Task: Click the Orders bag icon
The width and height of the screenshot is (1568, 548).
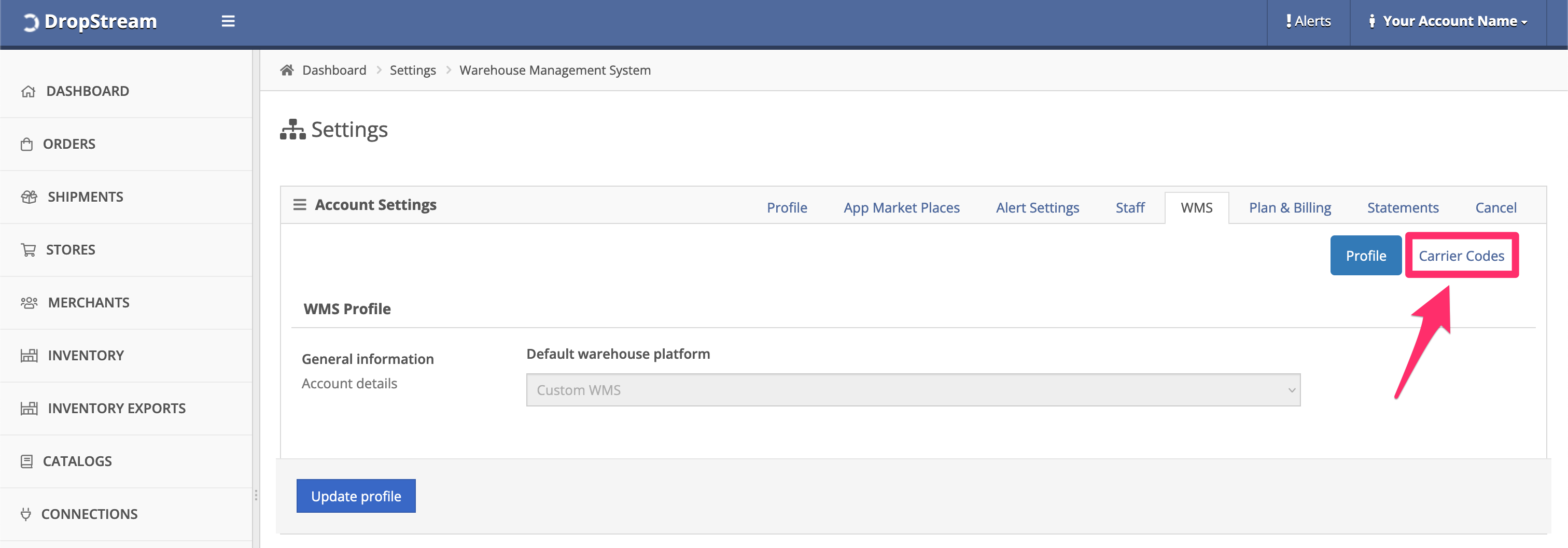Action: [x=27, y=144]
